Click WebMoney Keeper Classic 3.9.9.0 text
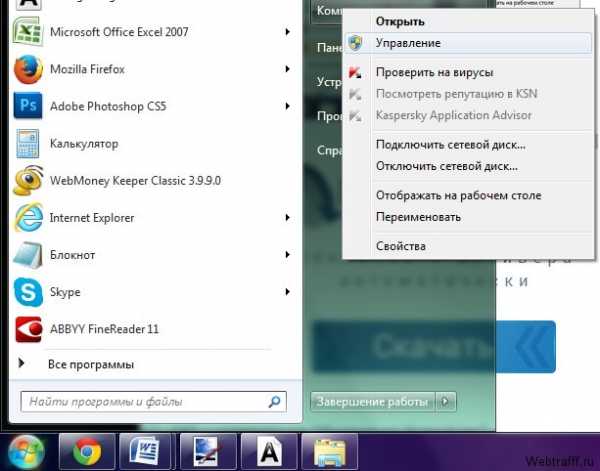The height and width of the screenshot is (471, 600). coord(135,180)
